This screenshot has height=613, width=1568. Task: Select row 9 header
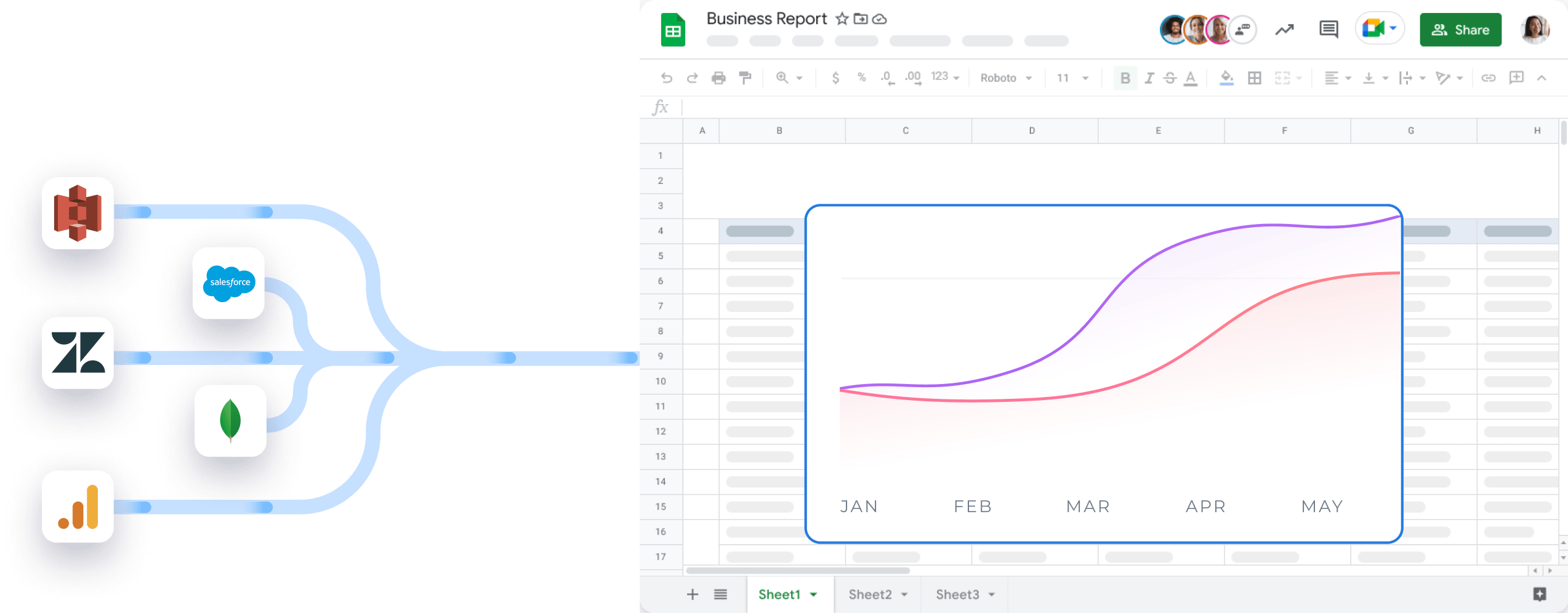coord(661,356)
